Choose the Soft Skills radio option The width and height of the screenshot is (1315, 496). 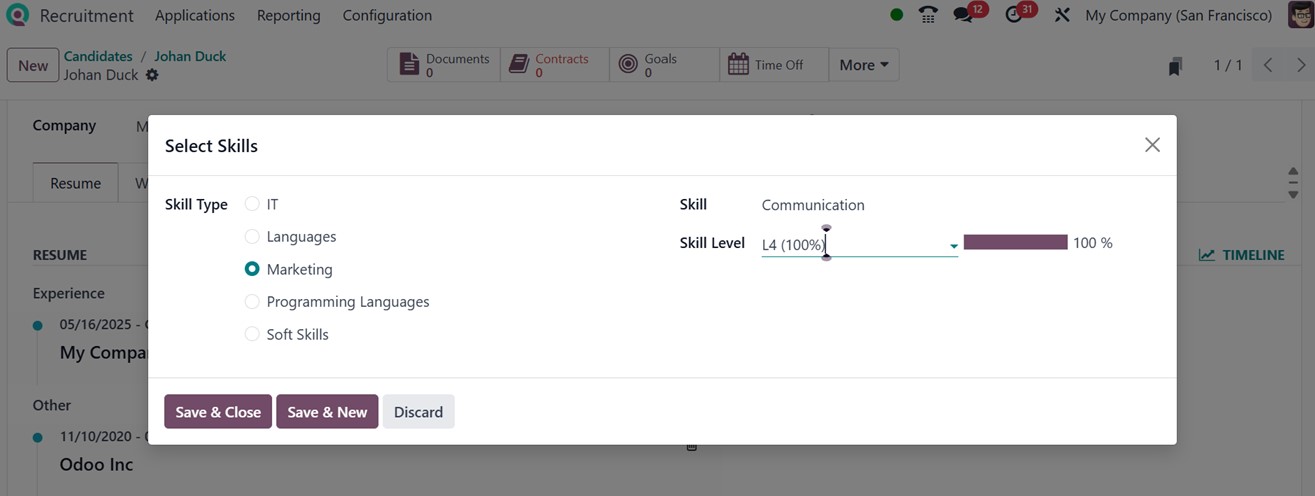point(252,334)
